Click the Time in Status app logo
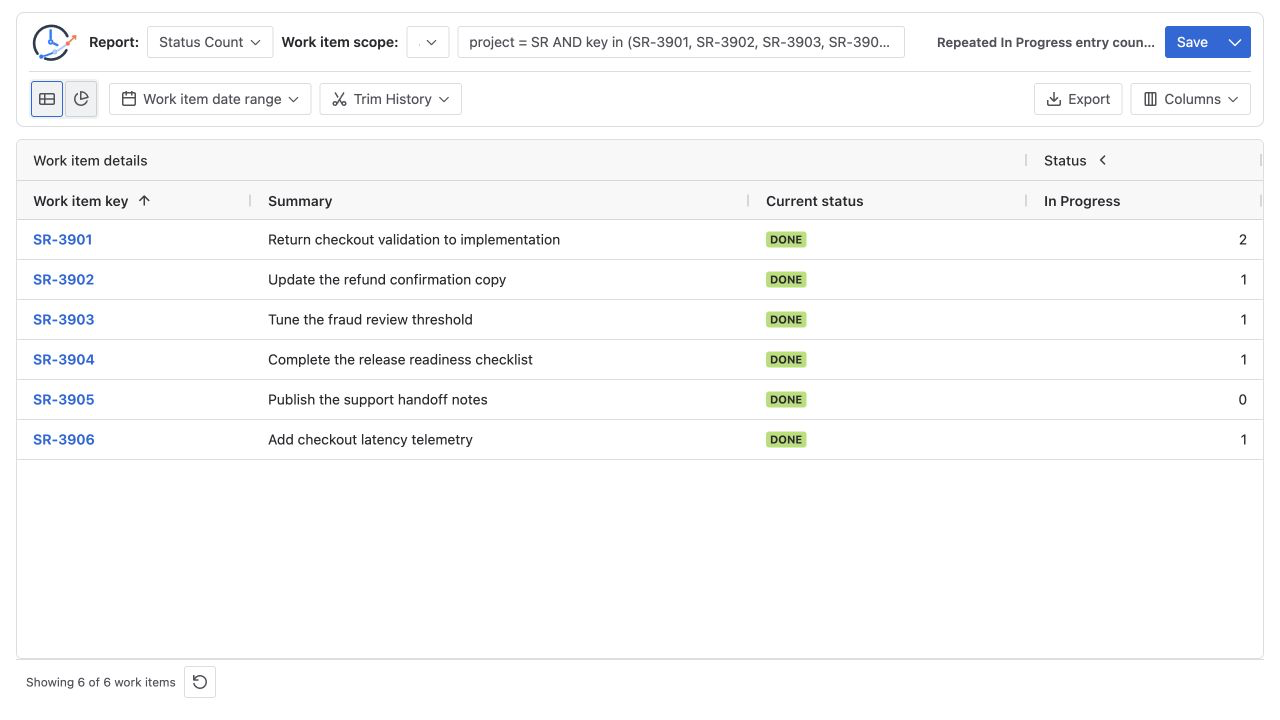 point(54,42)
